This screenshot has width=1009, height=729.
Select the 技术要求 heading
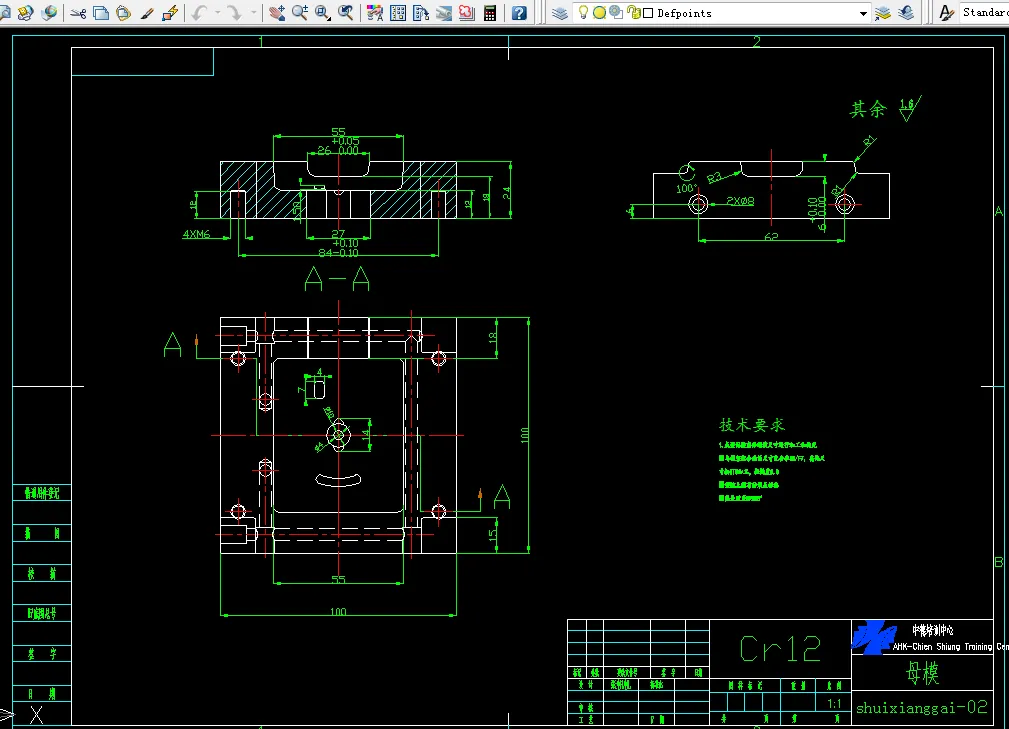pos(752,425)
